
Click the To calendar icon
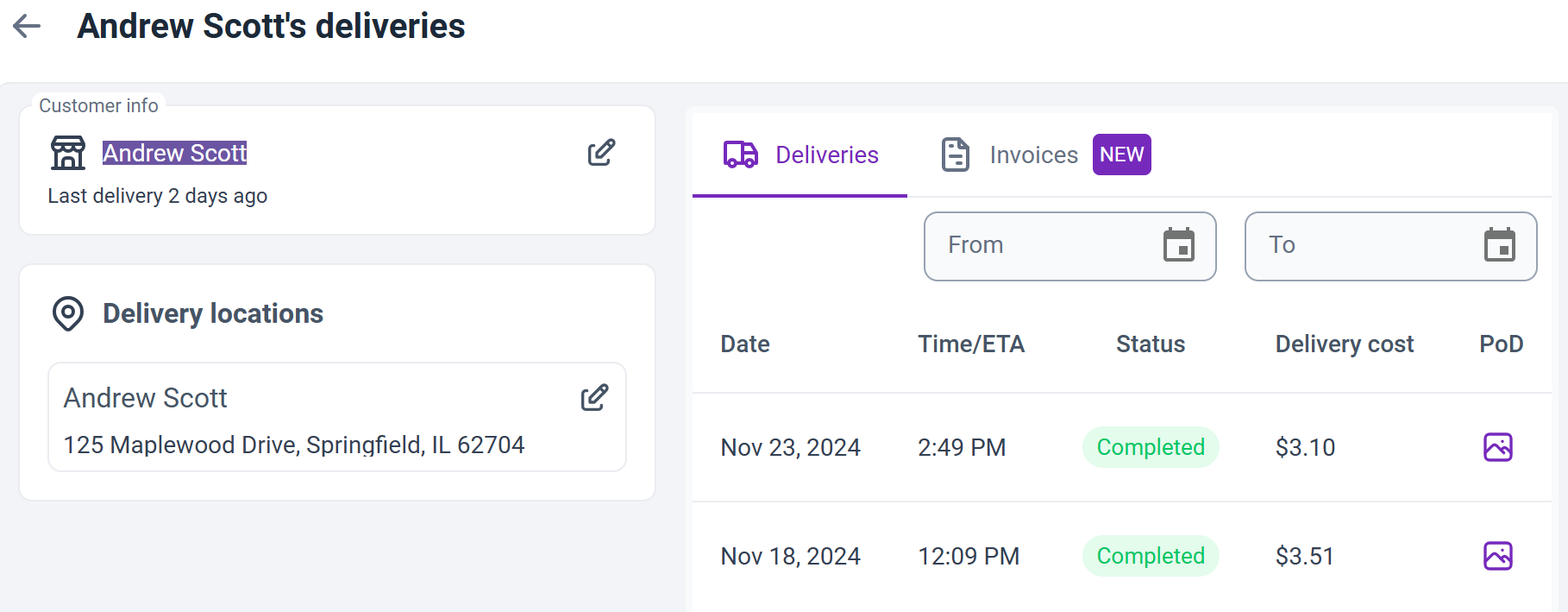click(x=1499, y=245)
